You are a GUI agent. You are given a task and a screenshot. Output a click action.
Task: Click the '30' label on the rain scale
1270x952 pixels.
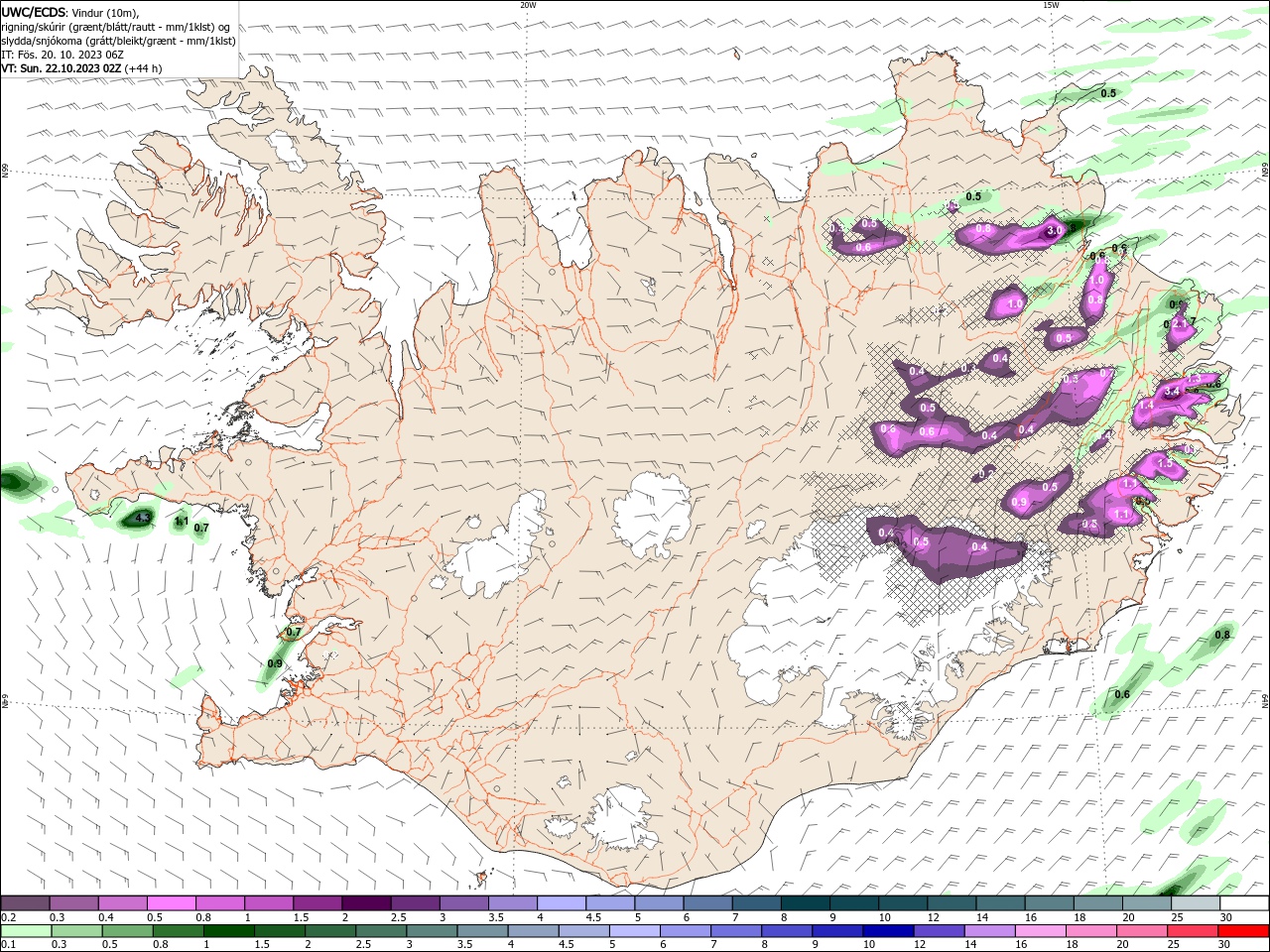pos(1226,945)
